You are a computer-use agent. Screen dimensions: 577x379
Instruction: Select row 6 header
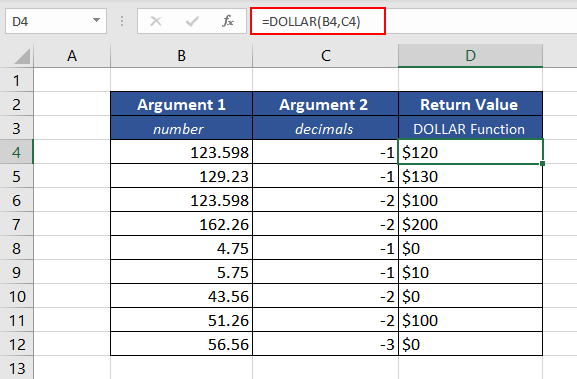coord(17,200)
